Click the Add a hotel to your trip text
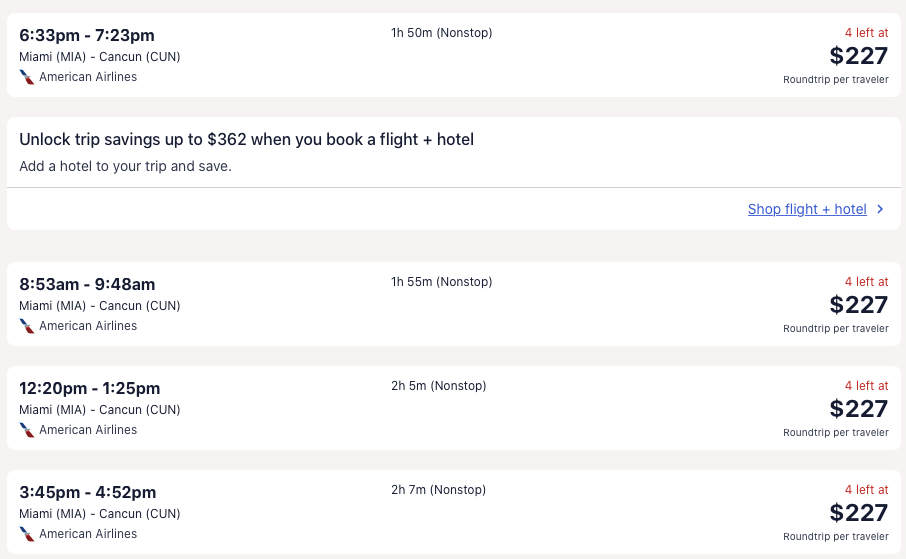The width and height of the screenshot is (906, 559). pyautogui.click(x=125, y=166)
